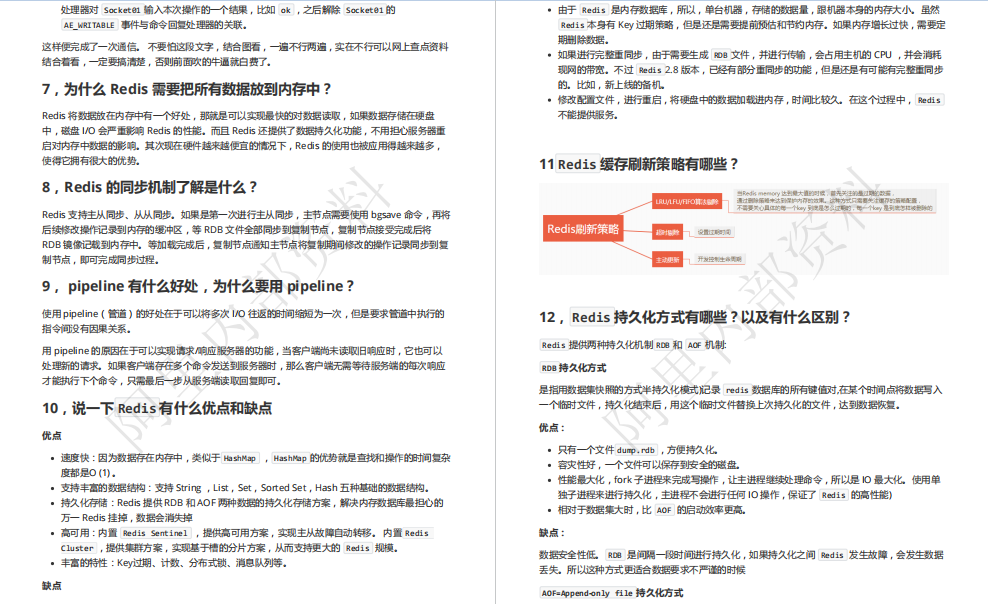Click paragraph starting '这样便完成了一次通信'
The width and height of the screenshot is (988, 604).
click(245, 55)
